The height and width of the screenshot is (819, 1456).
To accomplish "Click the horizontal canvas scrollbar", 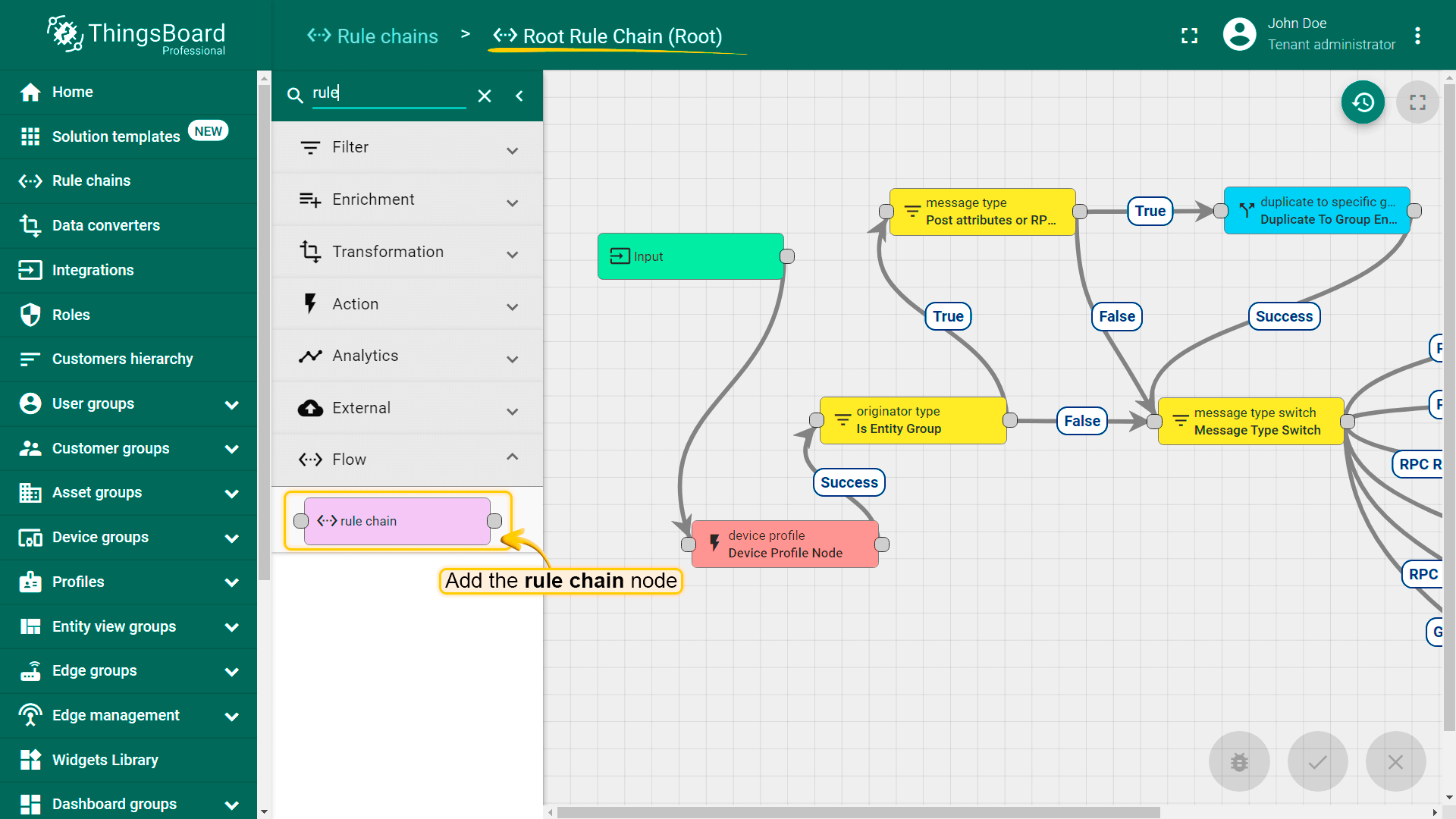I will [x=857, y=812].
